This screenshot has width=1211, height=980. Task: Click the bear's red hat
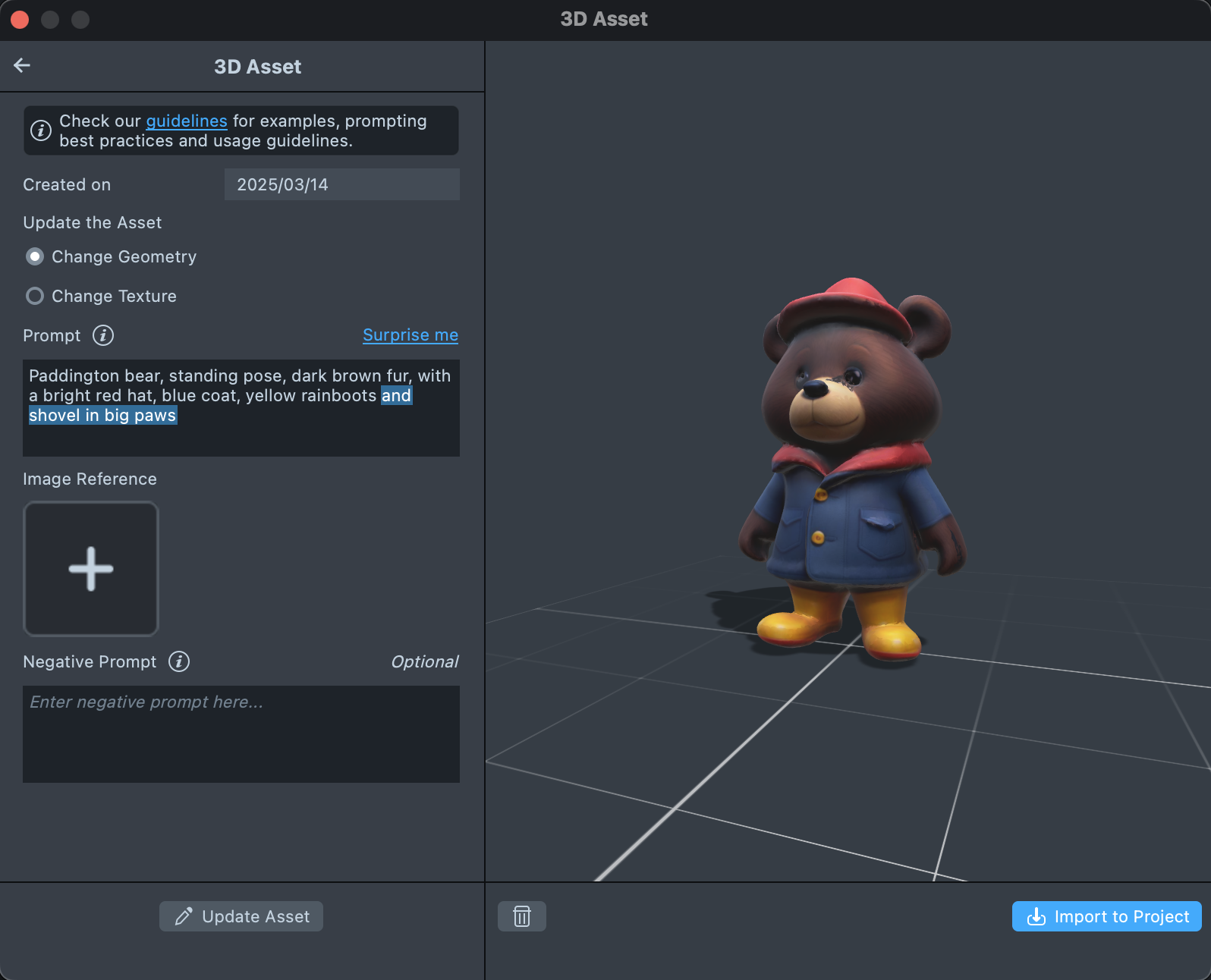click(x=846, y=305)
